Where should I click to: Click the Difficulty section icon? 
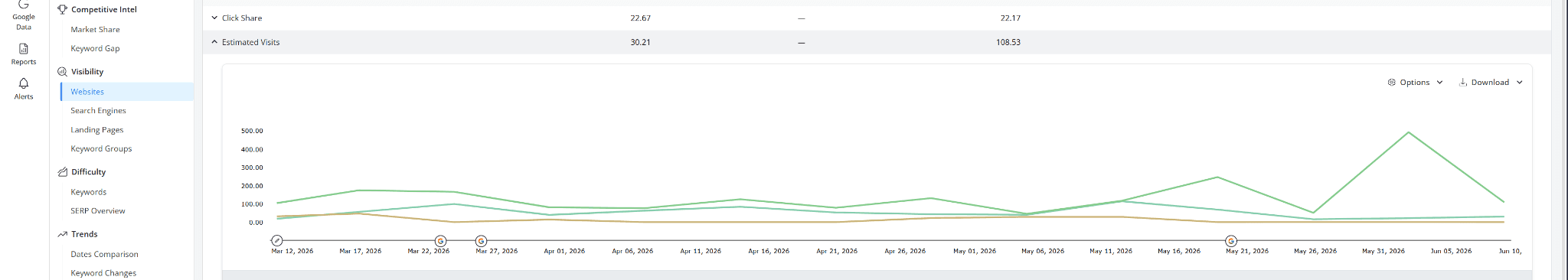click(63, 172)
